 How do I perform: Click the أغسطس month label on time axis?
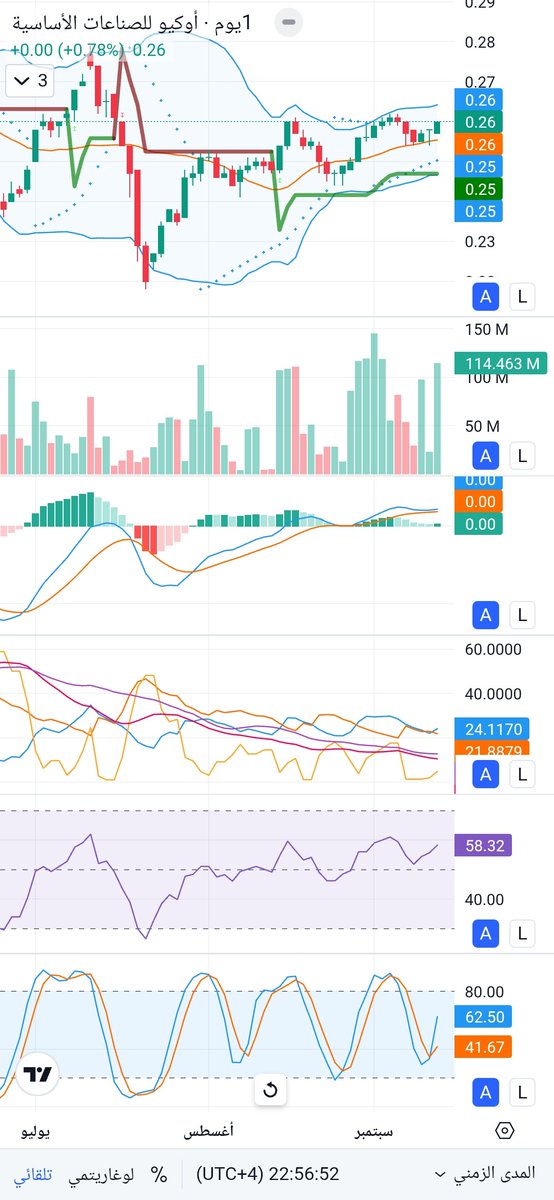208,1131
